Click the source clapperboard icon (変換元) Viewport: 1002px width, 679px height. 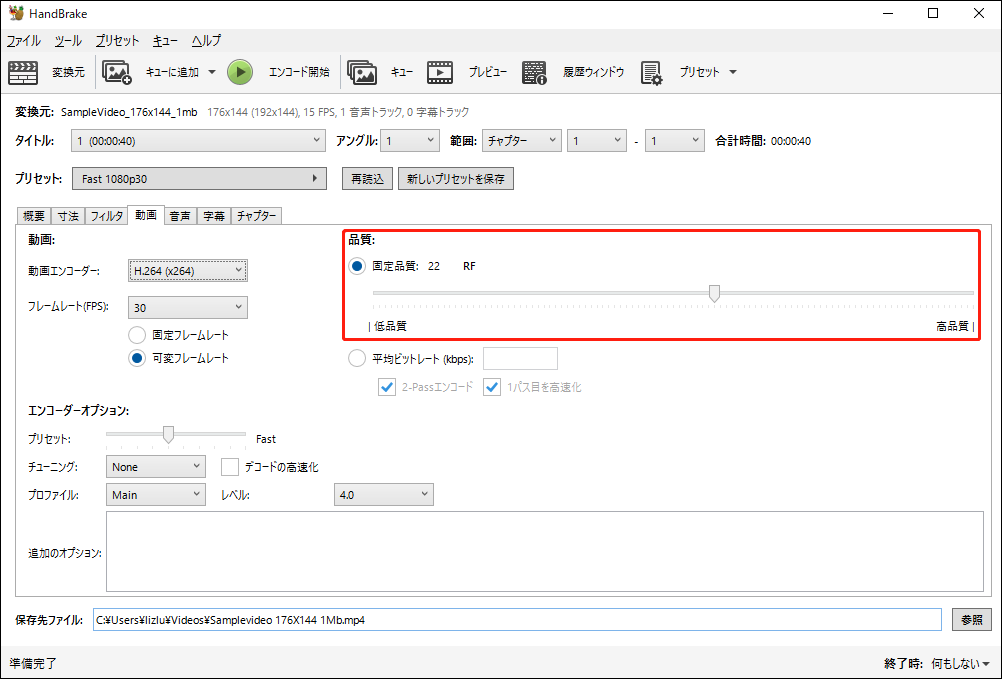pyautogui.click(x=23, y=72)
